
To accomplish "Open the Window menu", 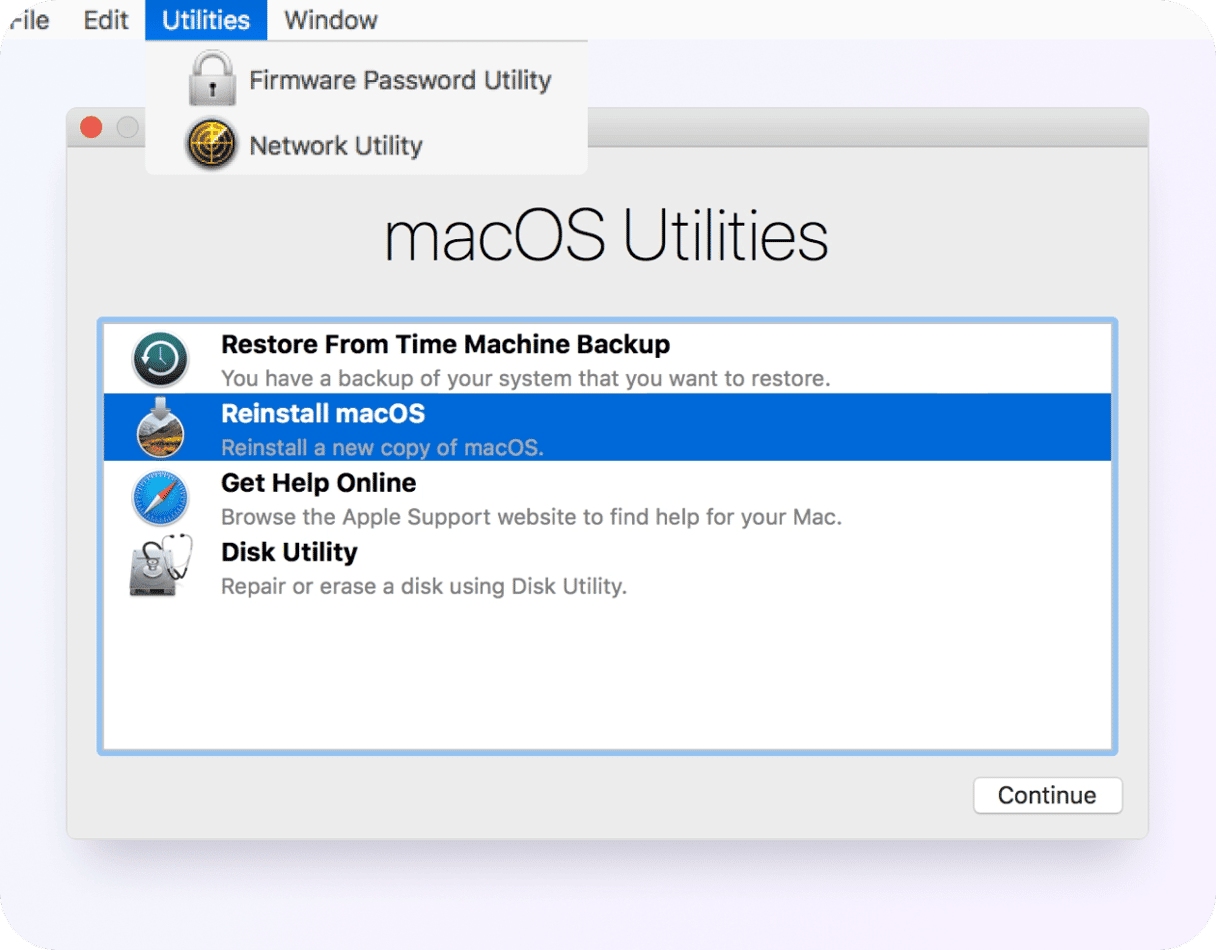I will coord(331,20).
